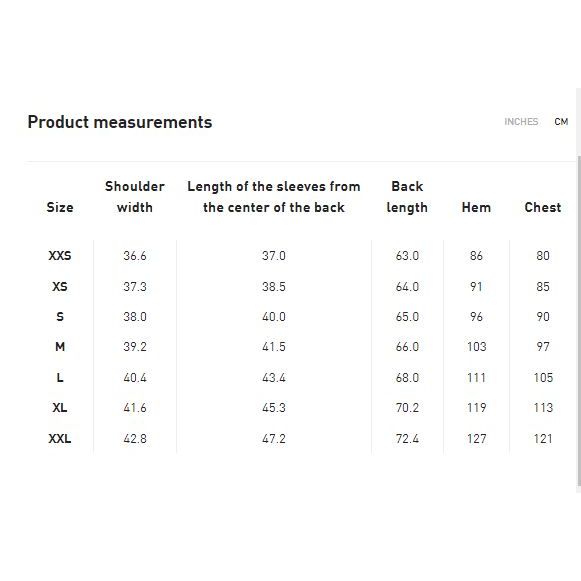Select the S size row label
The height and width of the screenshot is (581, 581).
[x=60, y=316]
